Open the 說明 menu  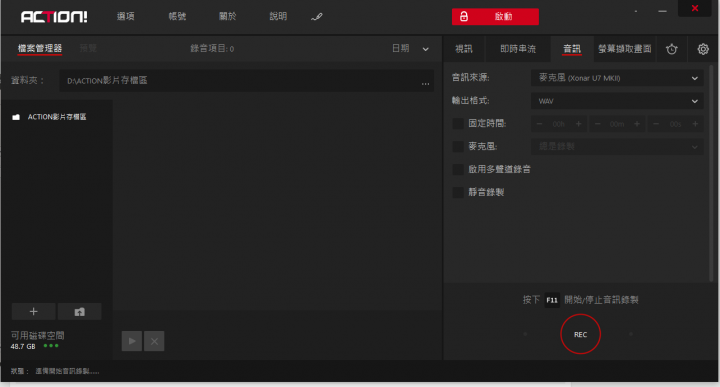tap(278, 17)
